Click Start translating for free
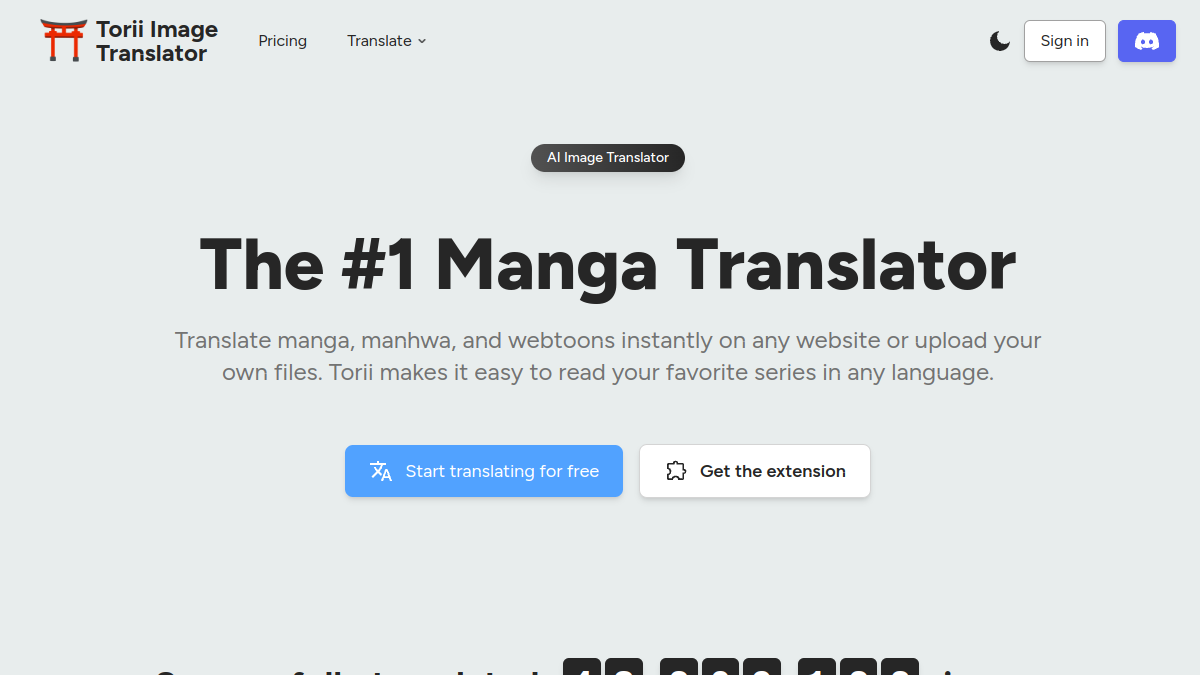Screen dimensions: 1200x675 [484, 471]
